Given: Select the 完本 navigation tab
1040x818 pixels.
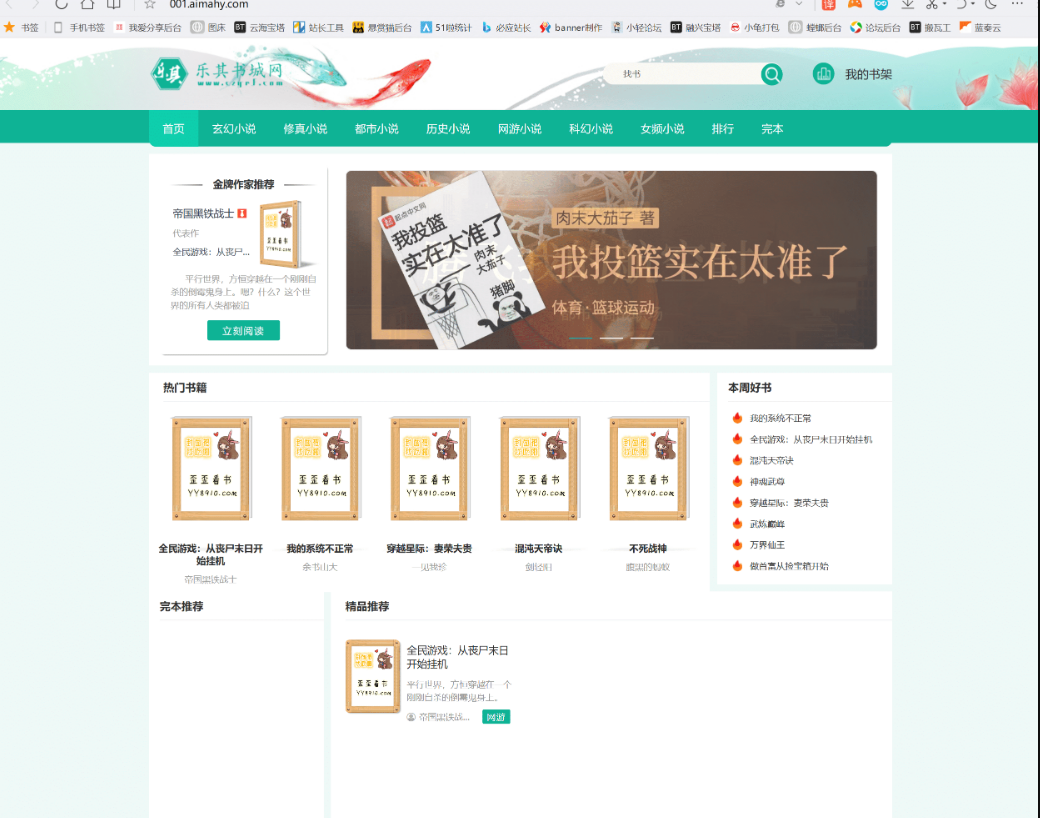Looking at the screenshot, I should click(772, 129).
